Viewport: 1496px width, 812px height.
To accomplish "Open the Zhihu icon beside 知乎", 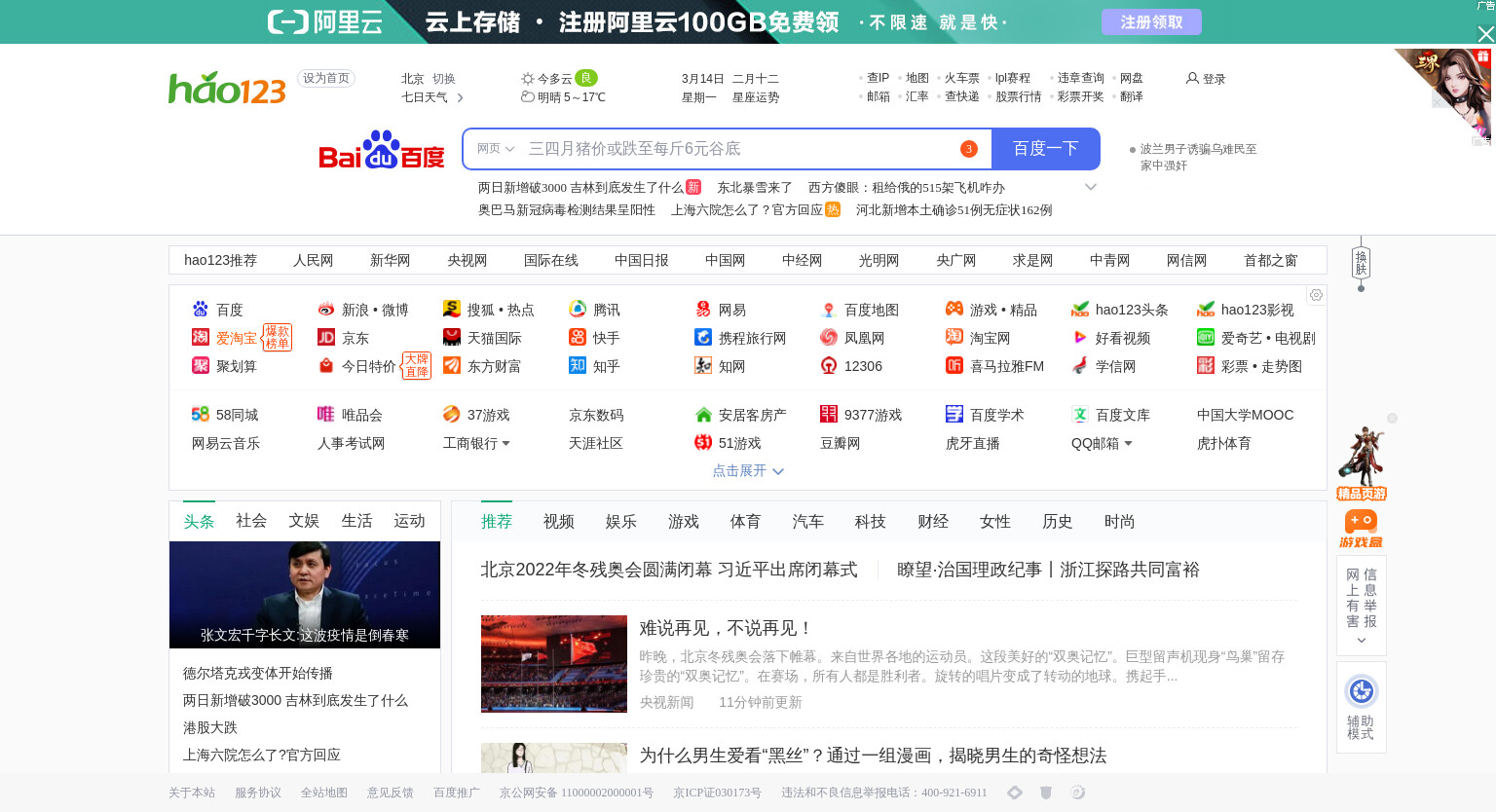I will [578, 366].
